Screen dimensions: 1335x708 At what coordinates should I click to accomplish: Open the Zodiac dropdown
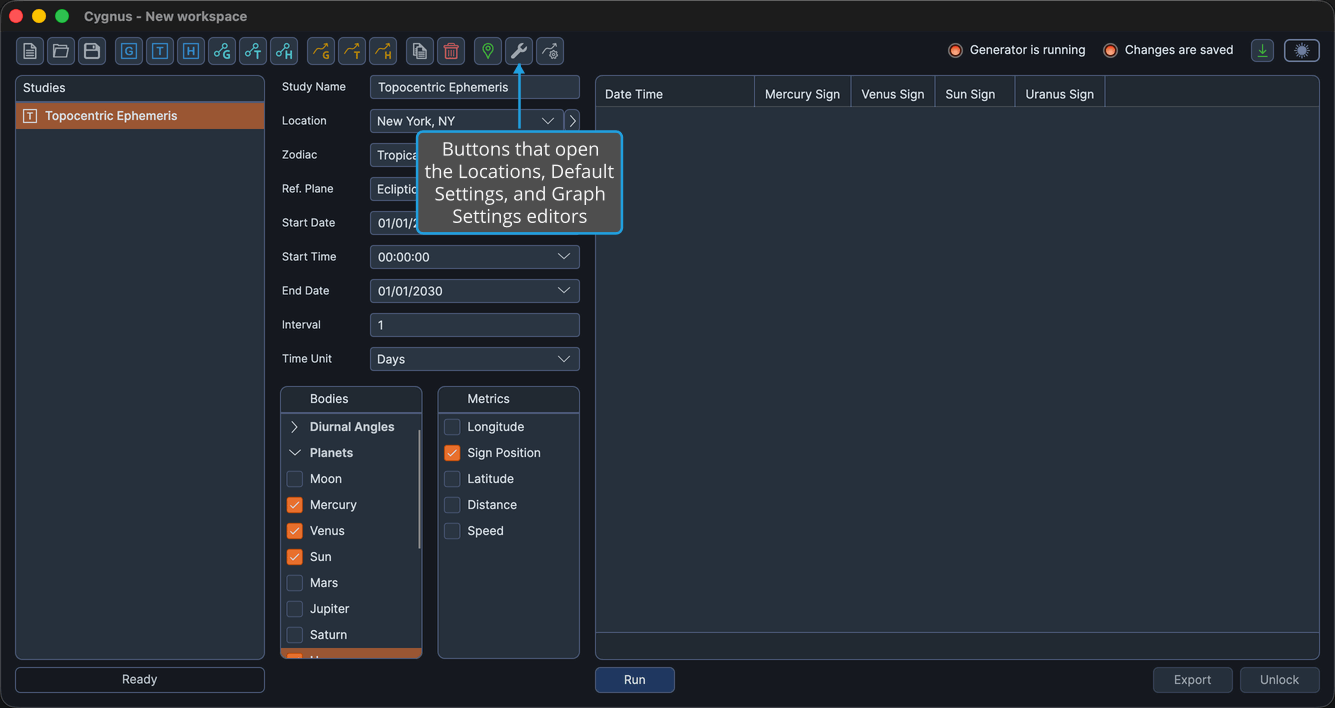pos(393,155)
